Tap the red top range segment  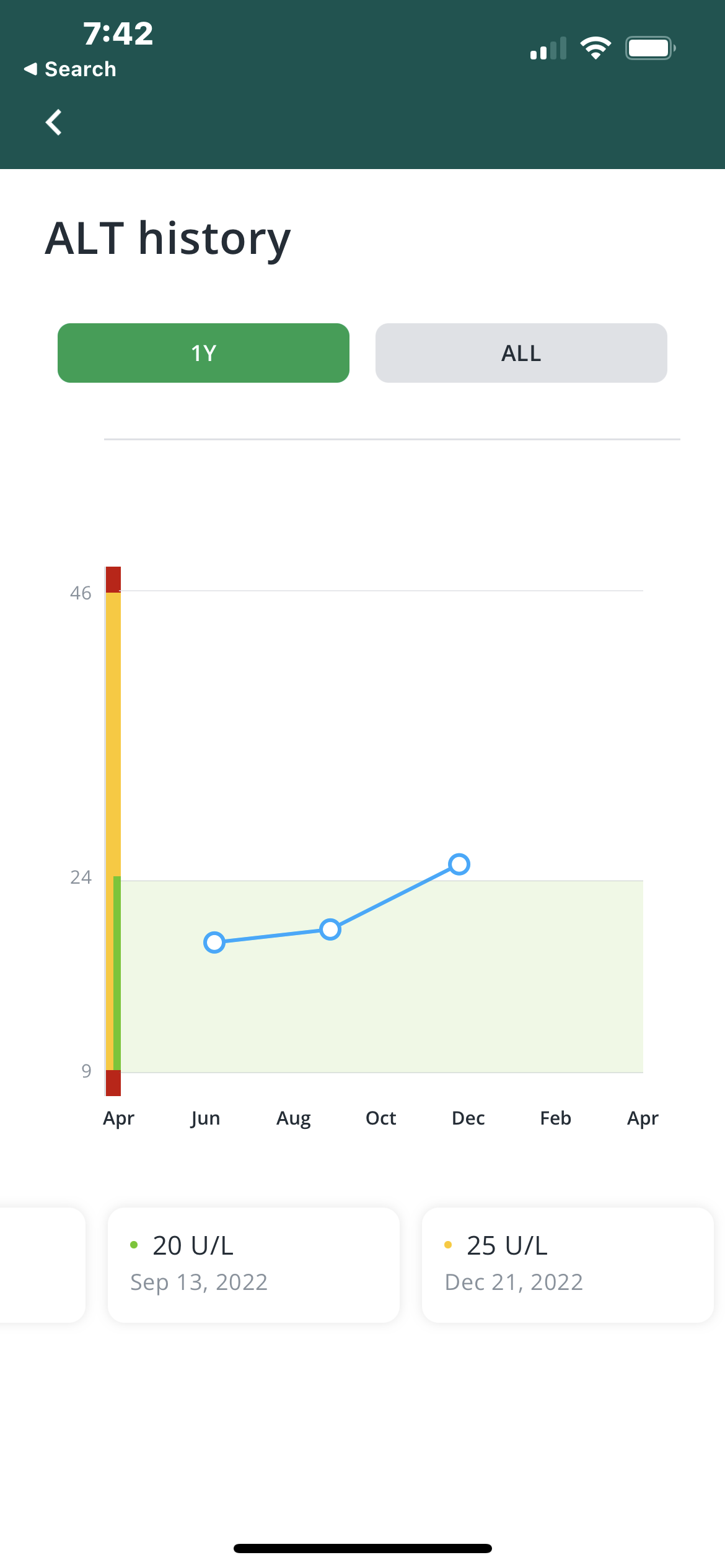tap(113, 580)
